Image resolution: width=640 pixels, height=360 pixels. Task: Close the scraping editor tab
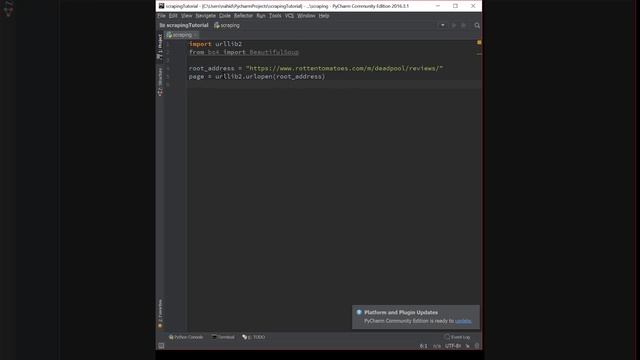point(196,35)
